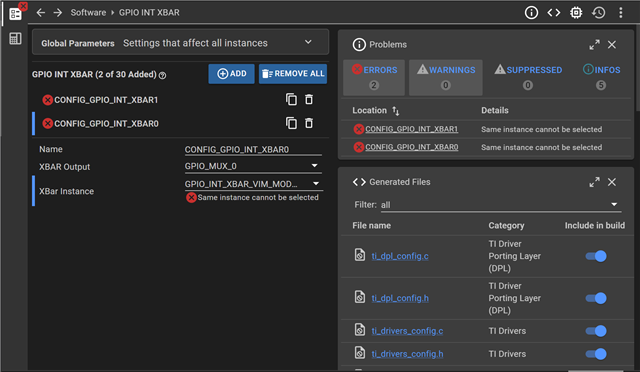Open the history clock icon
This screenshot has height=372, width=640.
coord(598,13)
